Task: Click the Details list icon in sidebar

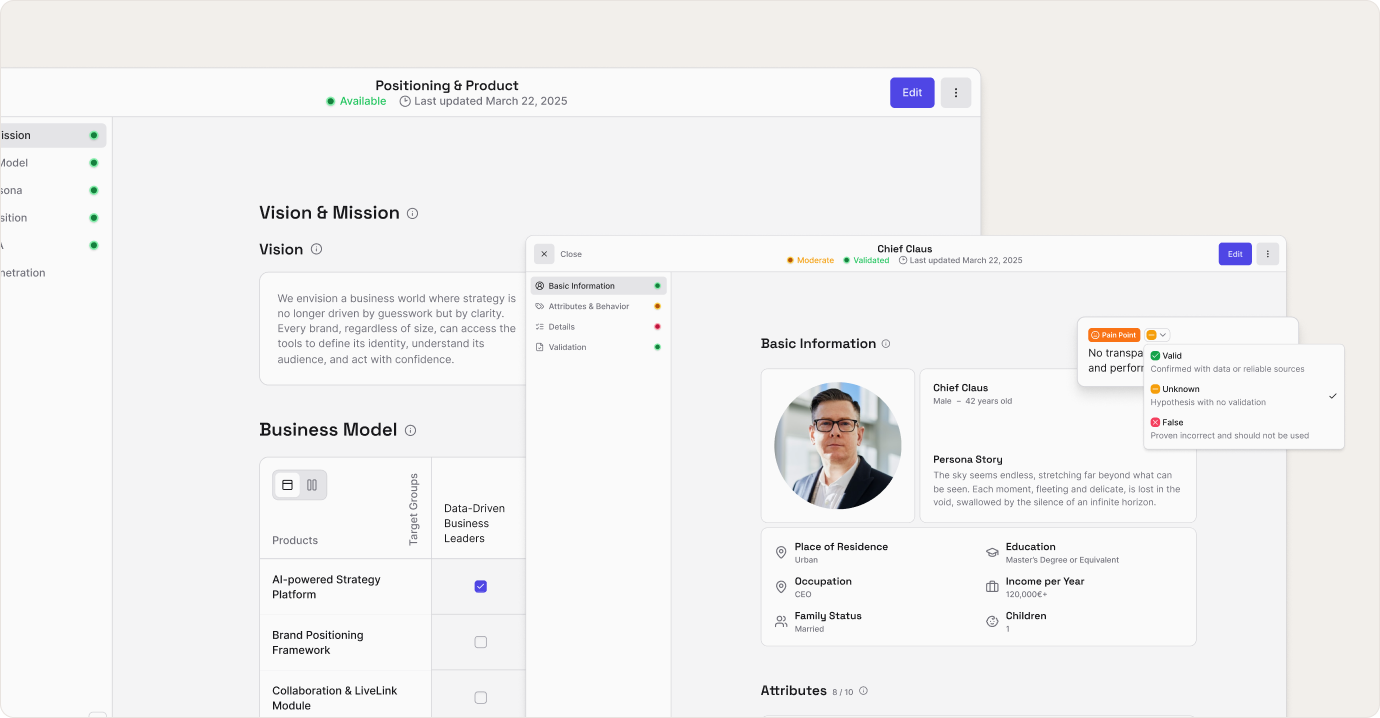Action: 540,327
